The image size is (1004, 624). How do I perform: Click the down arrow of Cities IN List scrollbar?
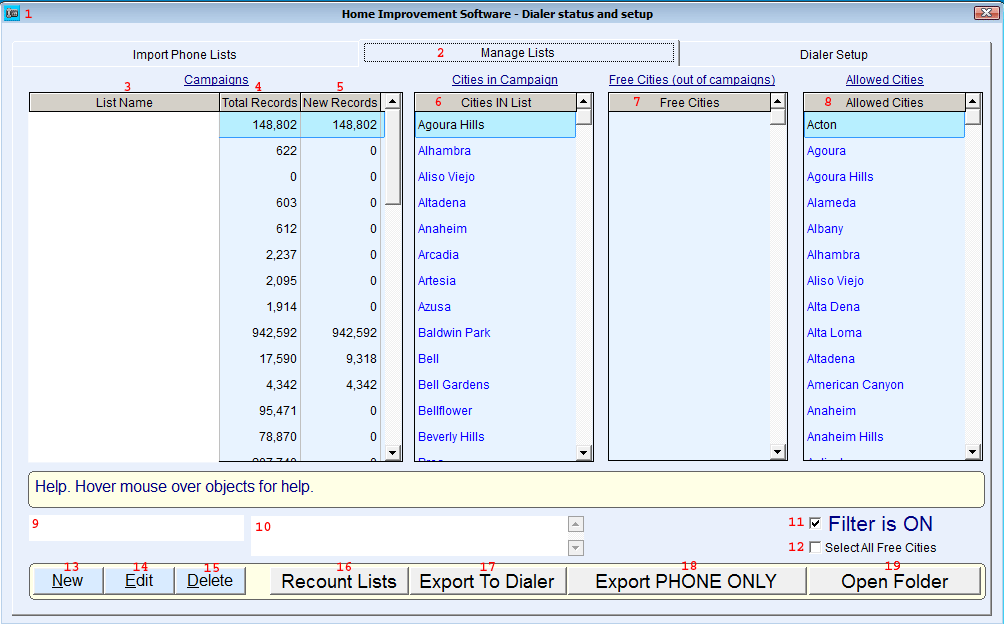coord(583,452)
